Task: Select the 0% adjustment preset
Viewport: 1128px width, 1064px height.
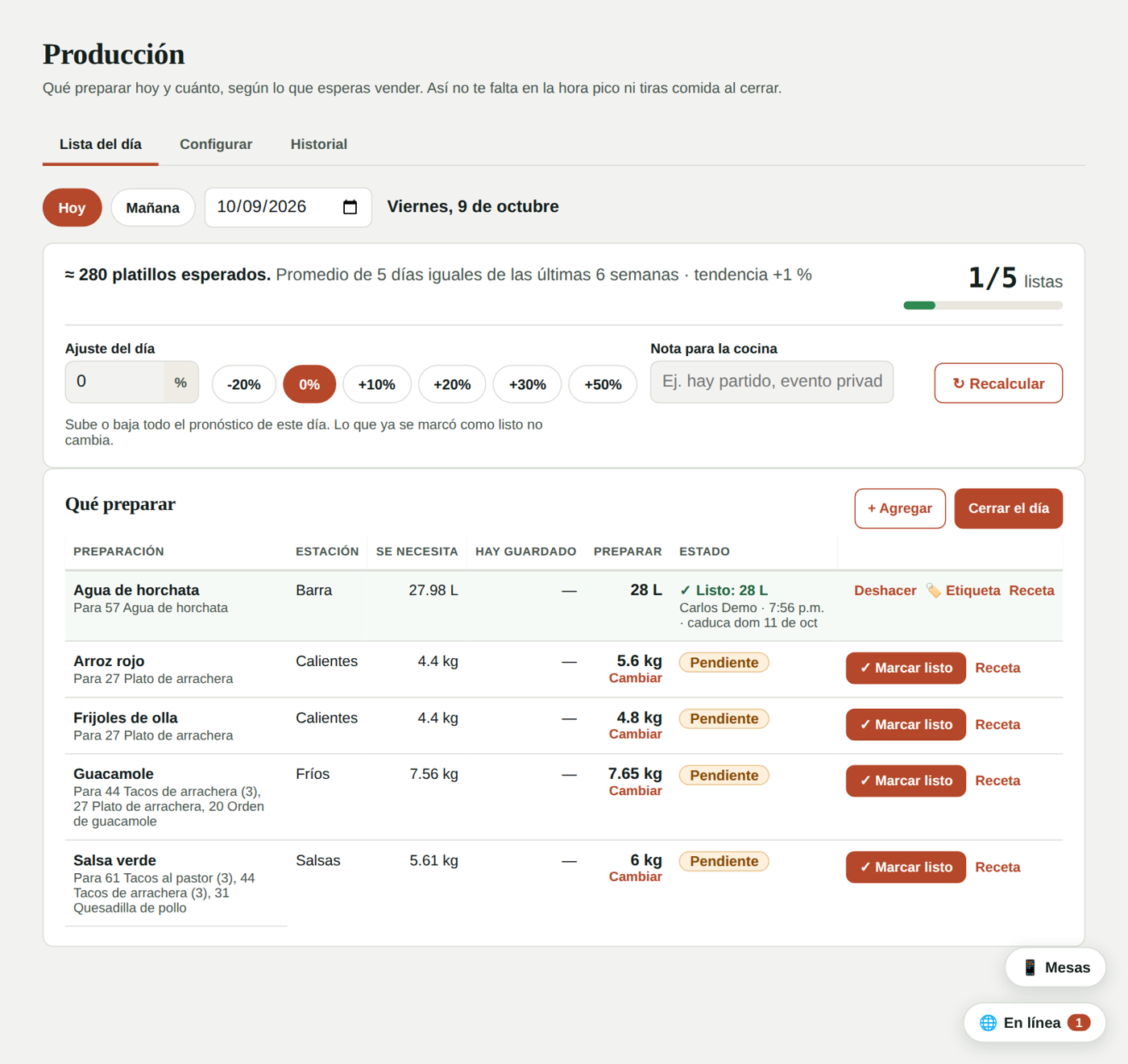Action: pyautogui.click(x=309, y=384)
